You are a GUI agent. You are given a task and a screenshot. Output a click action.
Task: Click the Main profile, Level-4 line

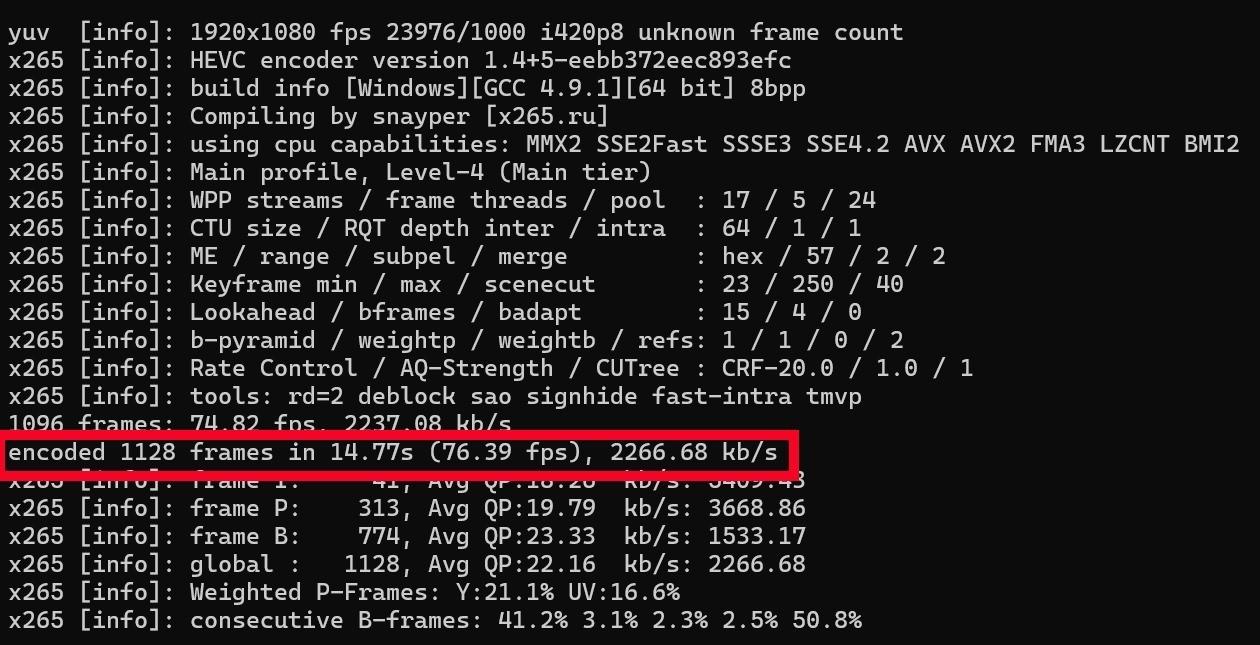pos(420,172)
